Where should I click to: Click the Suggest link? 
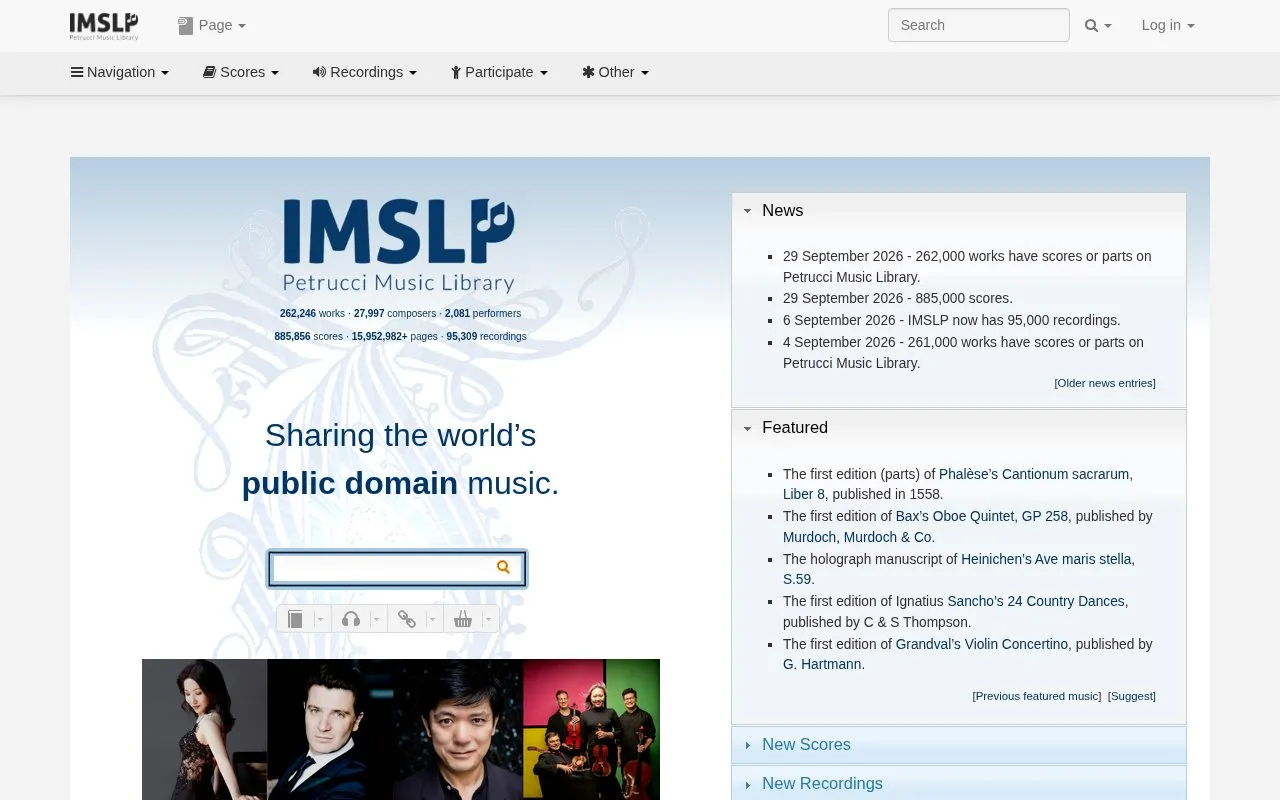[1132, 696]
